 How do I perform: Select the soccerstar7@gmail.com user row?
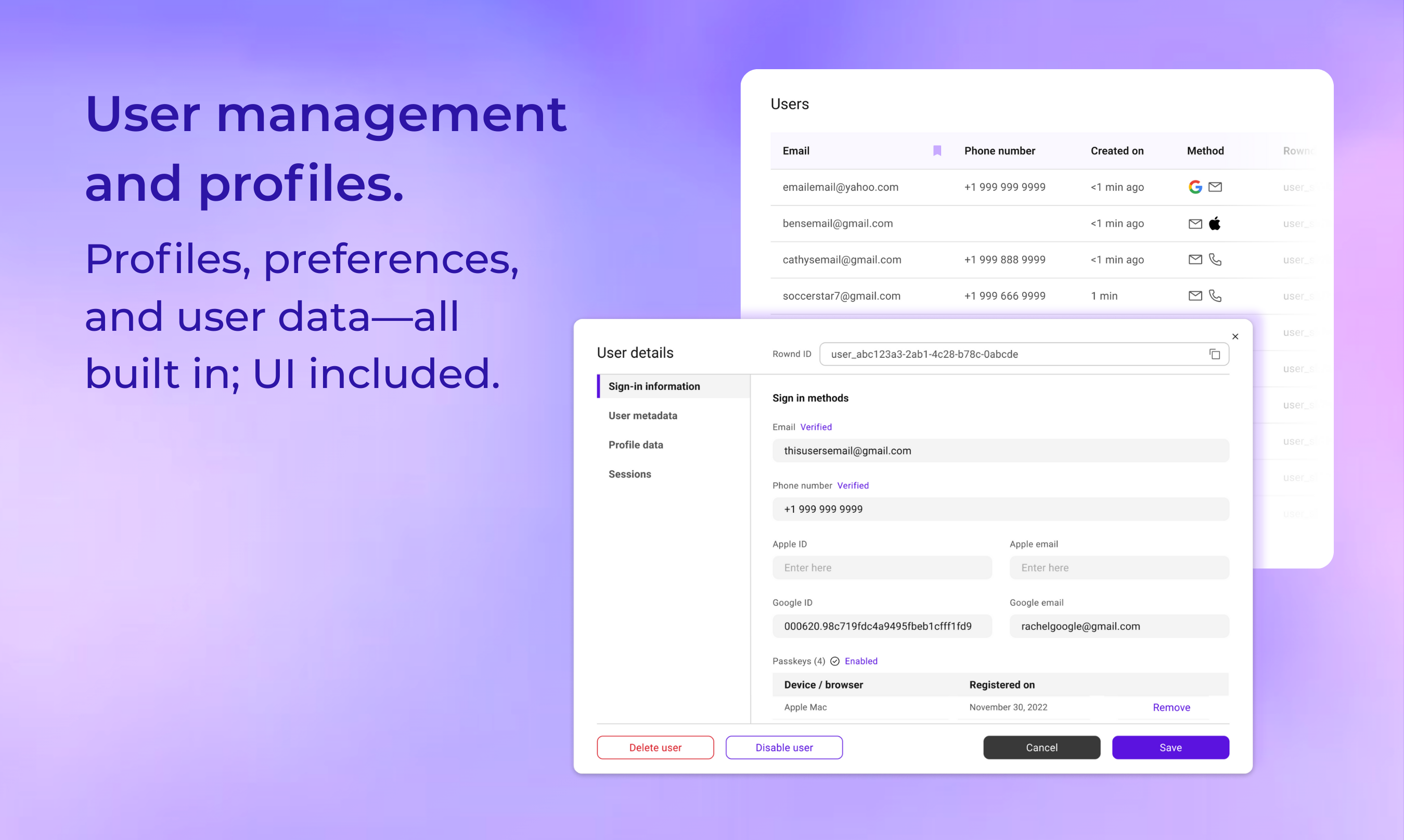[1041, 295]
